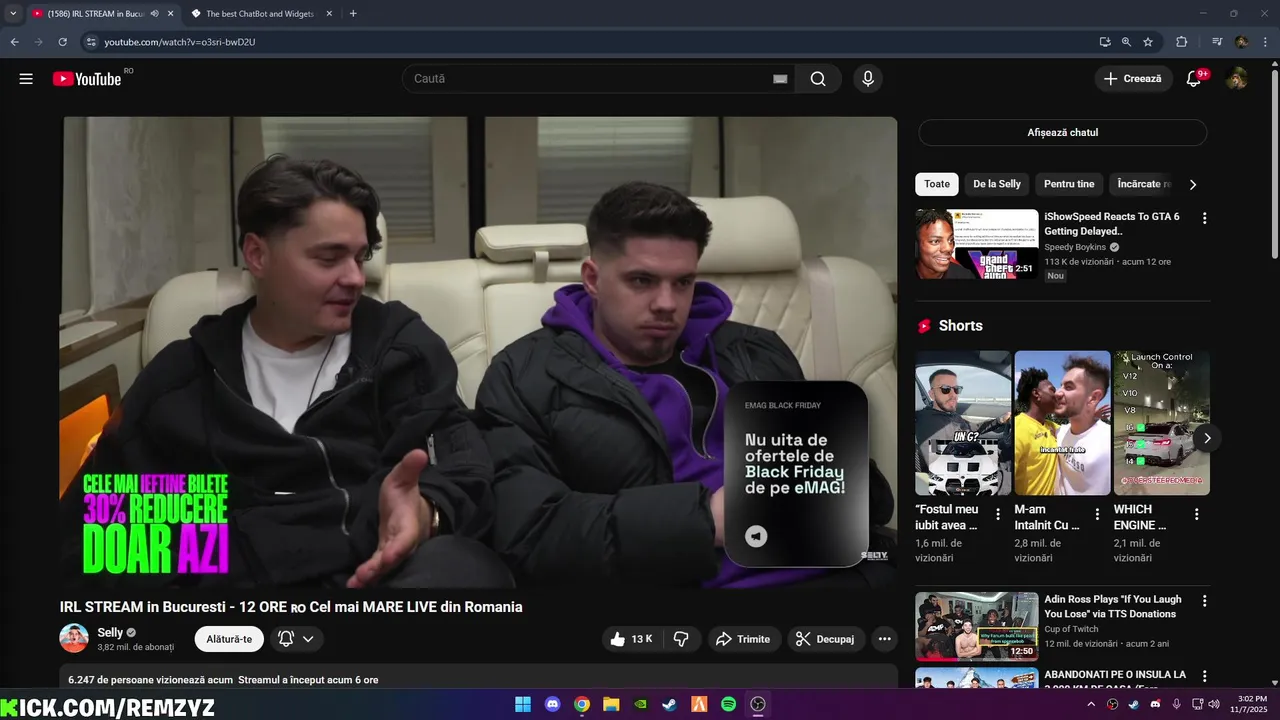Click the 'Decupaj' clip button
Screen dimensions: 1280x720
click(825, 639)
